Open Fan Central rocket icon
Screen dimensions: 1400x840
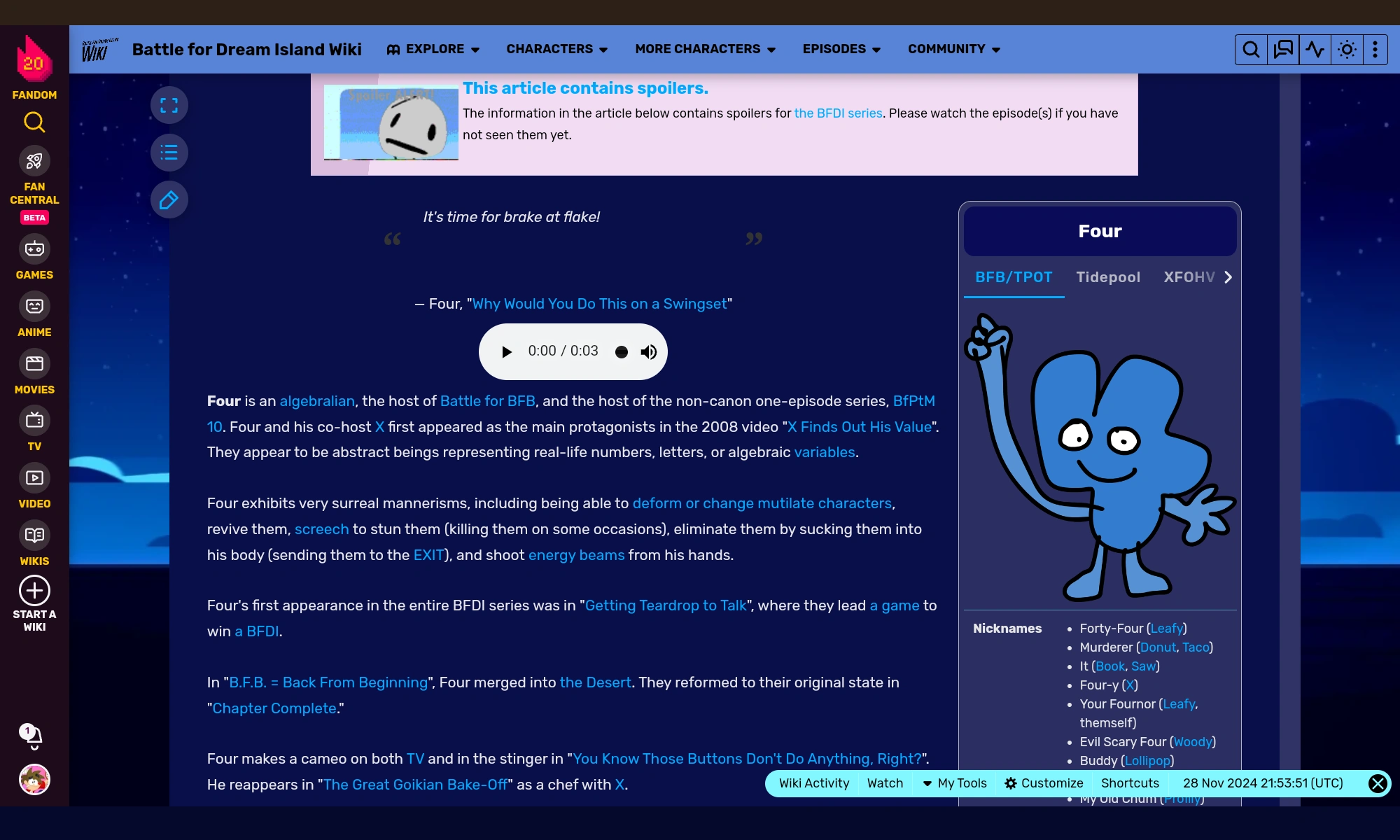coord(34,162)
